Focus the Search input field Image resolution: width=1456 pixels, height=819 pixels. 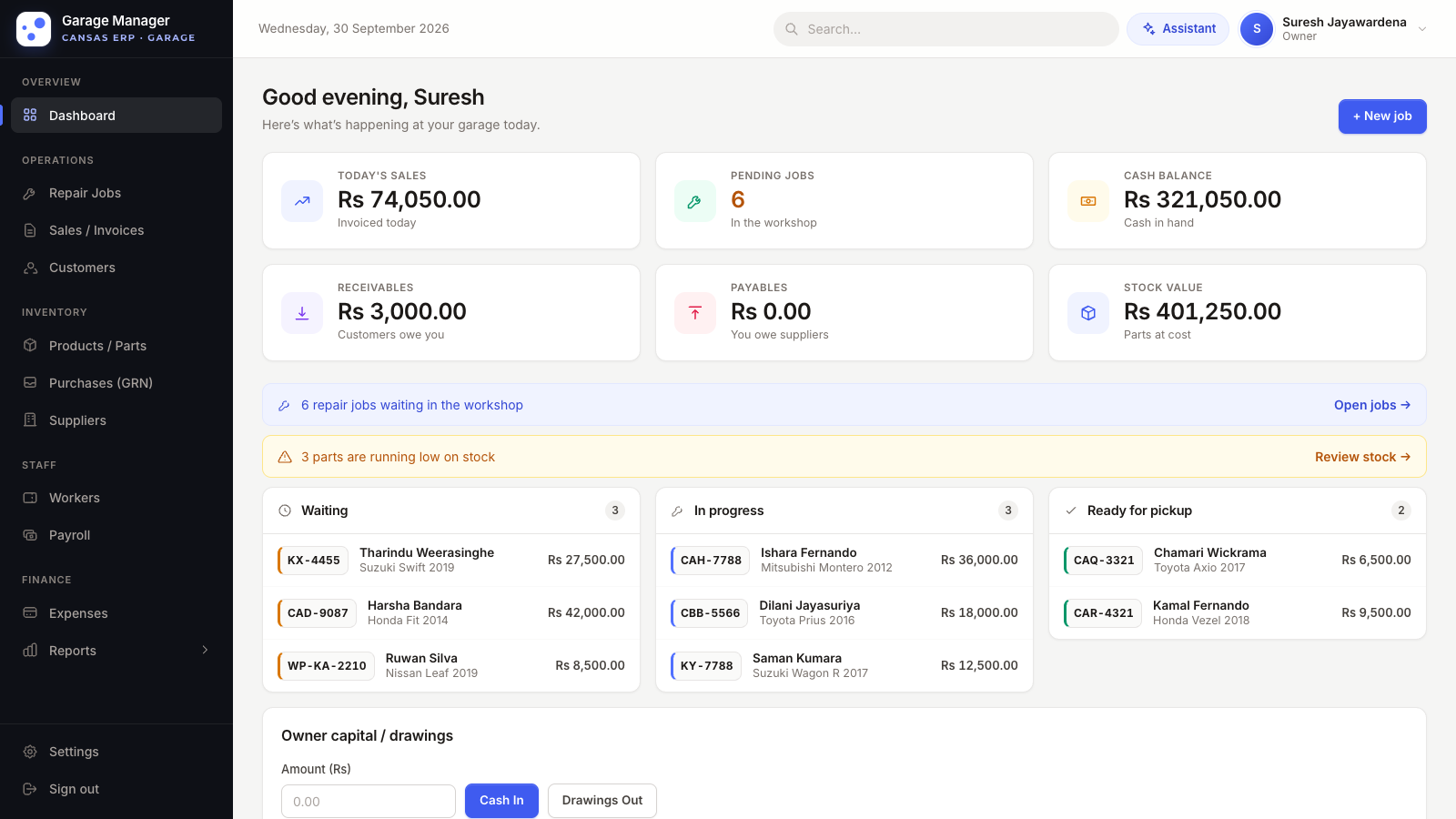pos(946,29)
